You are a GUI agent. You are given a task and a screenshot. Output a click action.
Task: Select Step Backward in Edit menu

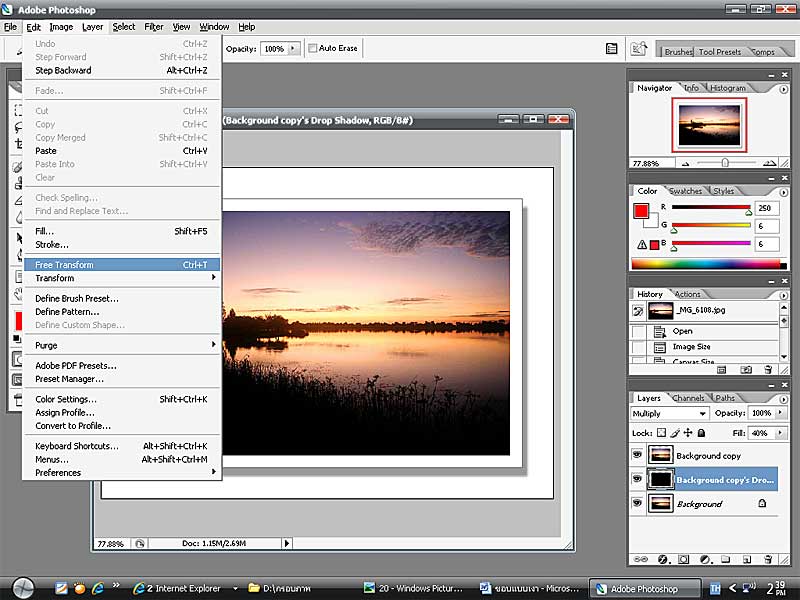pos(122,70)
